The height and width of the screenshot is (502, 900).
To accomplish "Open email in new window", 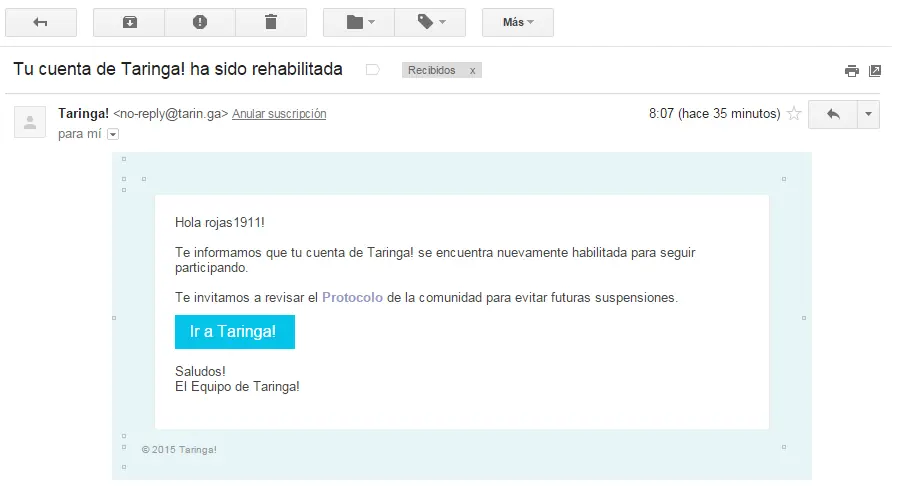I will coord(875,71).
